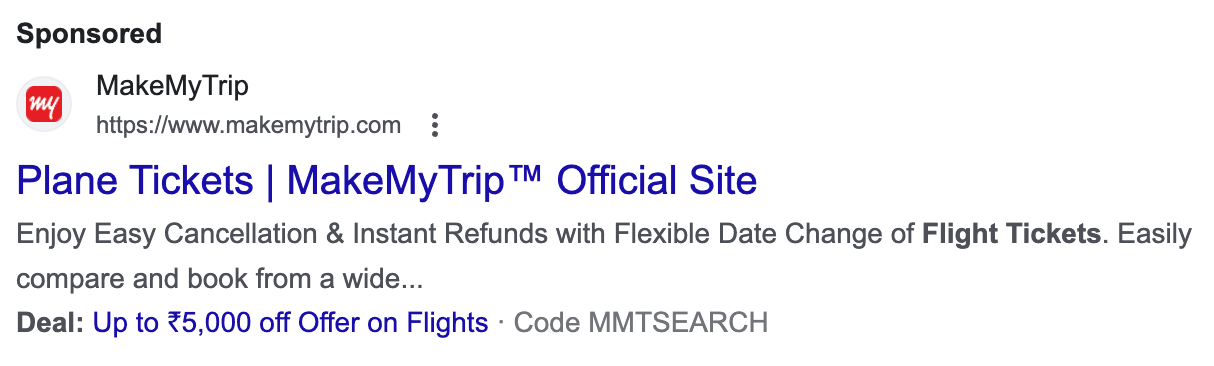
Task: Open the three-dot ad options menu
Action: pos(434,126)
